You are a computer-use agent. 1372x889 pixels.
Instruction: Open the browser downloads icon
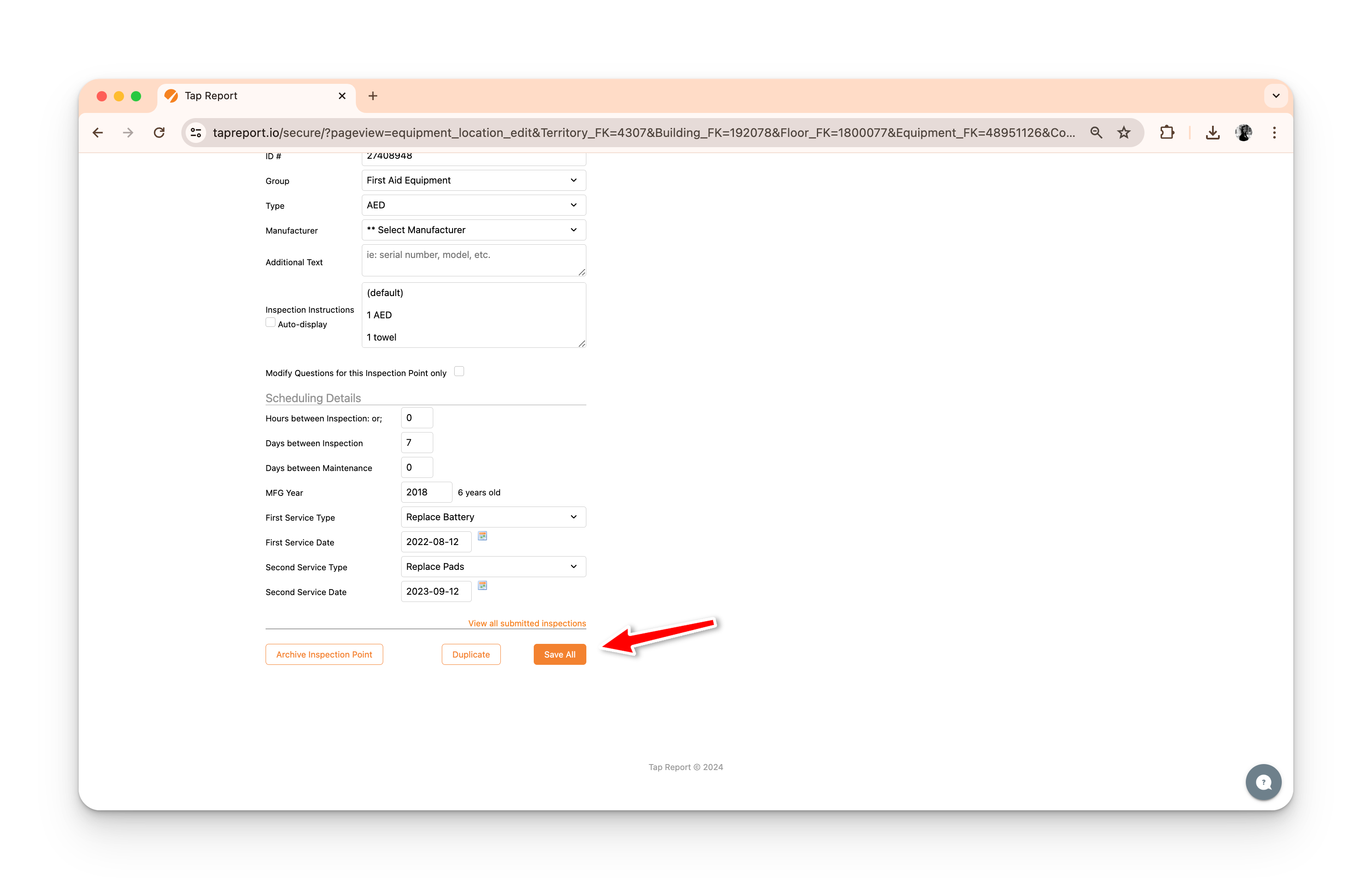point(1212,133)
